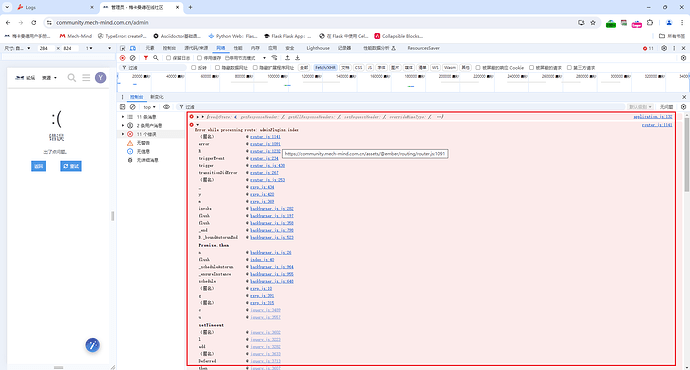The image size is (690, 370).
Task: Enable the preserve log checkbox
Action: [x=169, y=58]
